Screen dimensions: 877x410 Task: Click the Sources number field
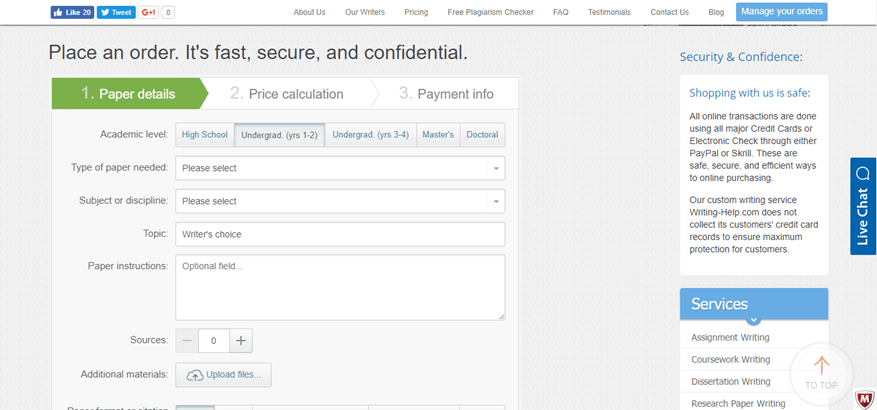click(x=214, y=341)
